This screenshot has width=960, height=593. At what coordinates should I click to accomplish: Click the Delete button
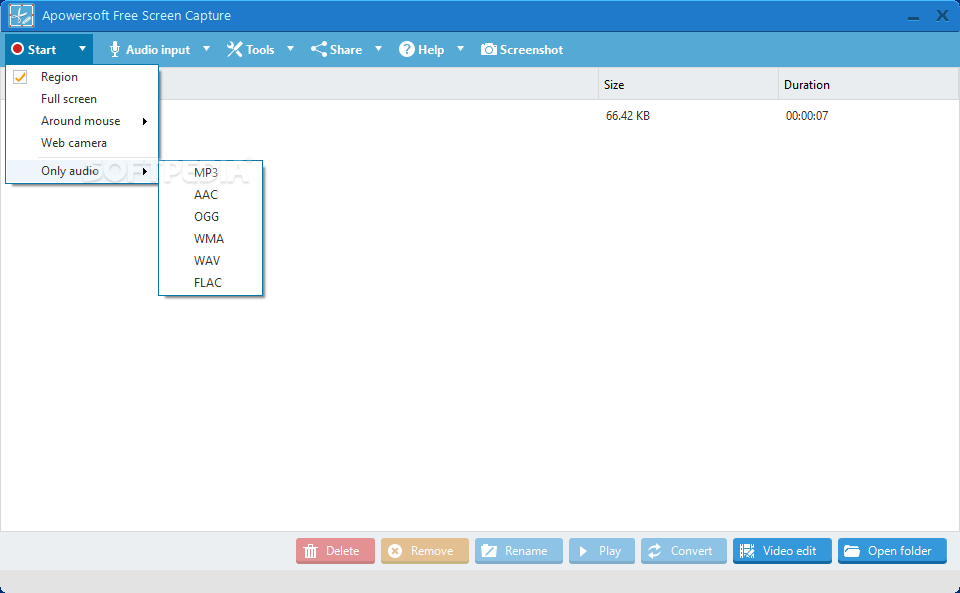click(336, 551)
